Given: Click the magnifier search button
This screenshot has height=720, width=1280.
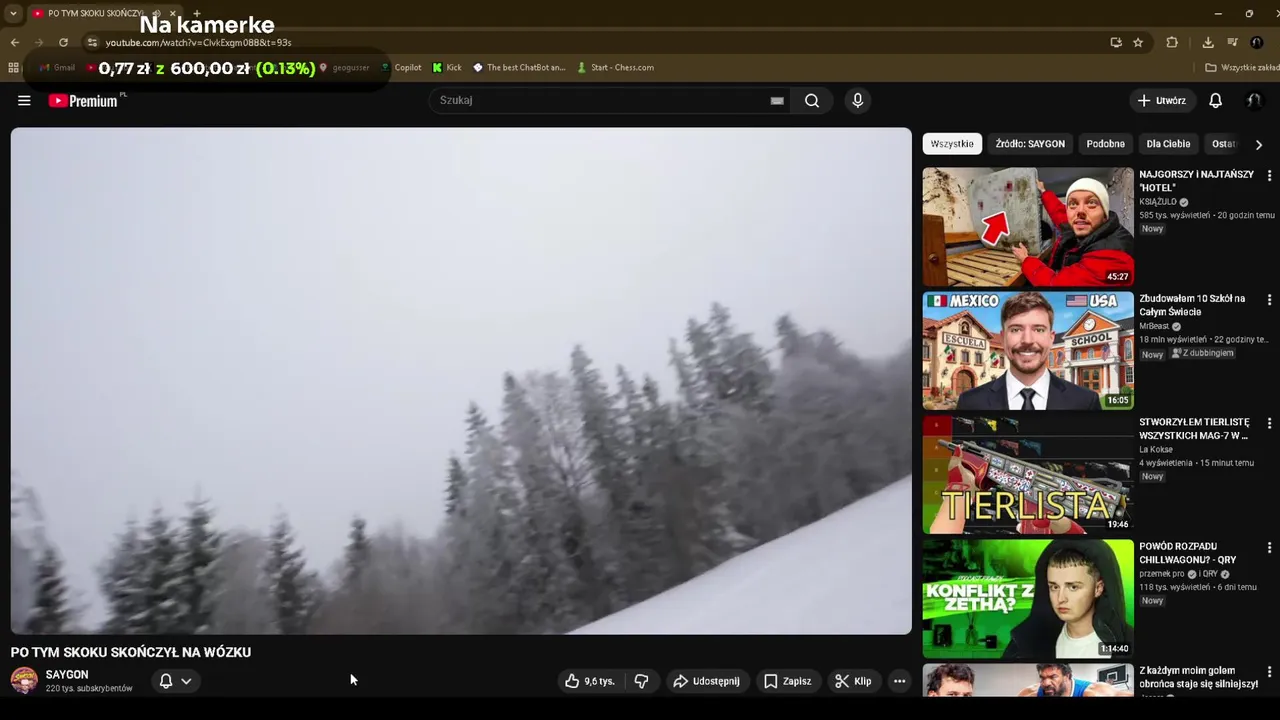Looking at the screenshot, I should point(812,100).
